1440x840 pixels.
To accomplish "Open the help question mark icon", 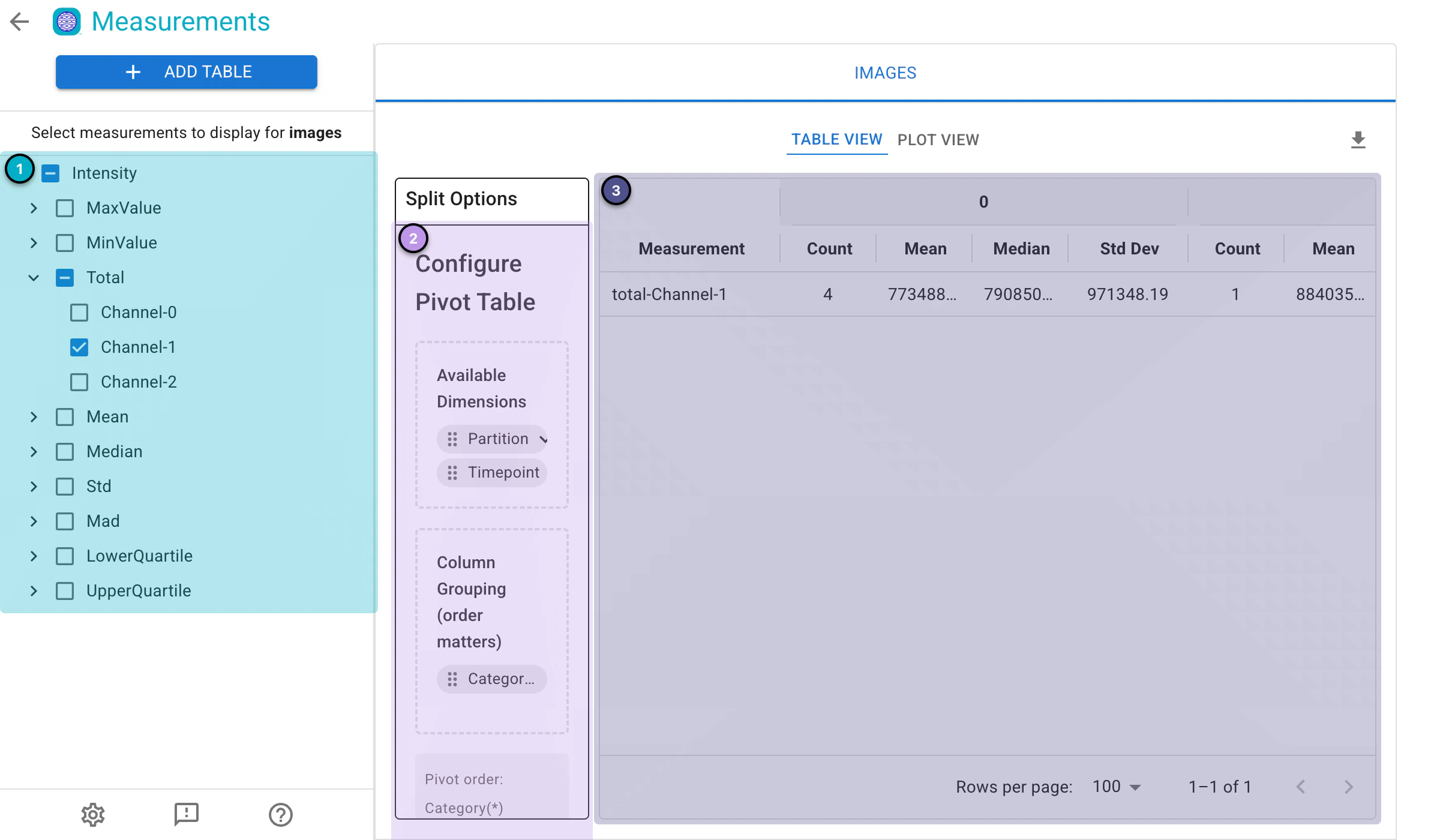I will click(281, 814).
